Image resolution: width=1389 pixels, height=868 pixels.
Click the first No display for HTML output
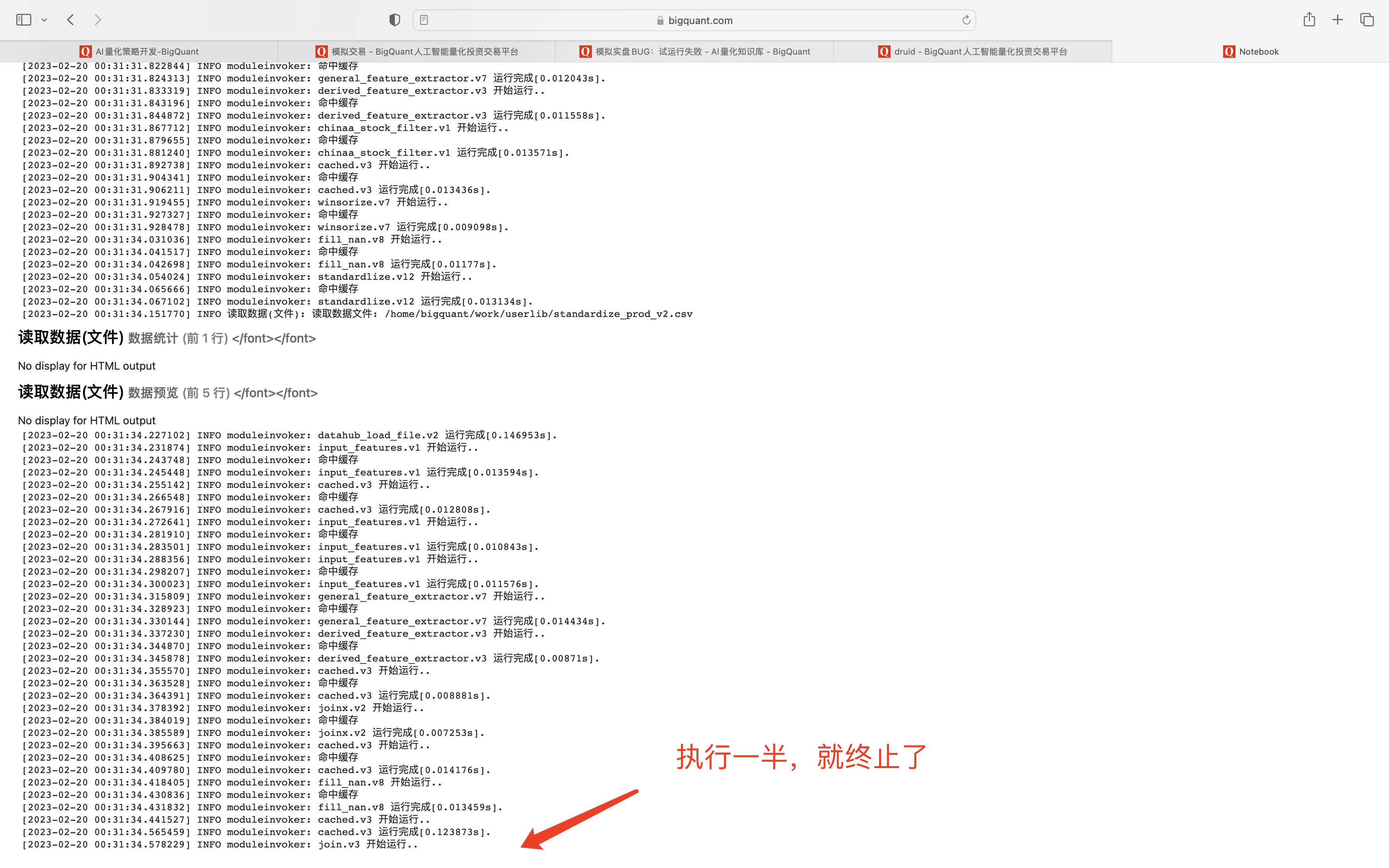point(87,366)
